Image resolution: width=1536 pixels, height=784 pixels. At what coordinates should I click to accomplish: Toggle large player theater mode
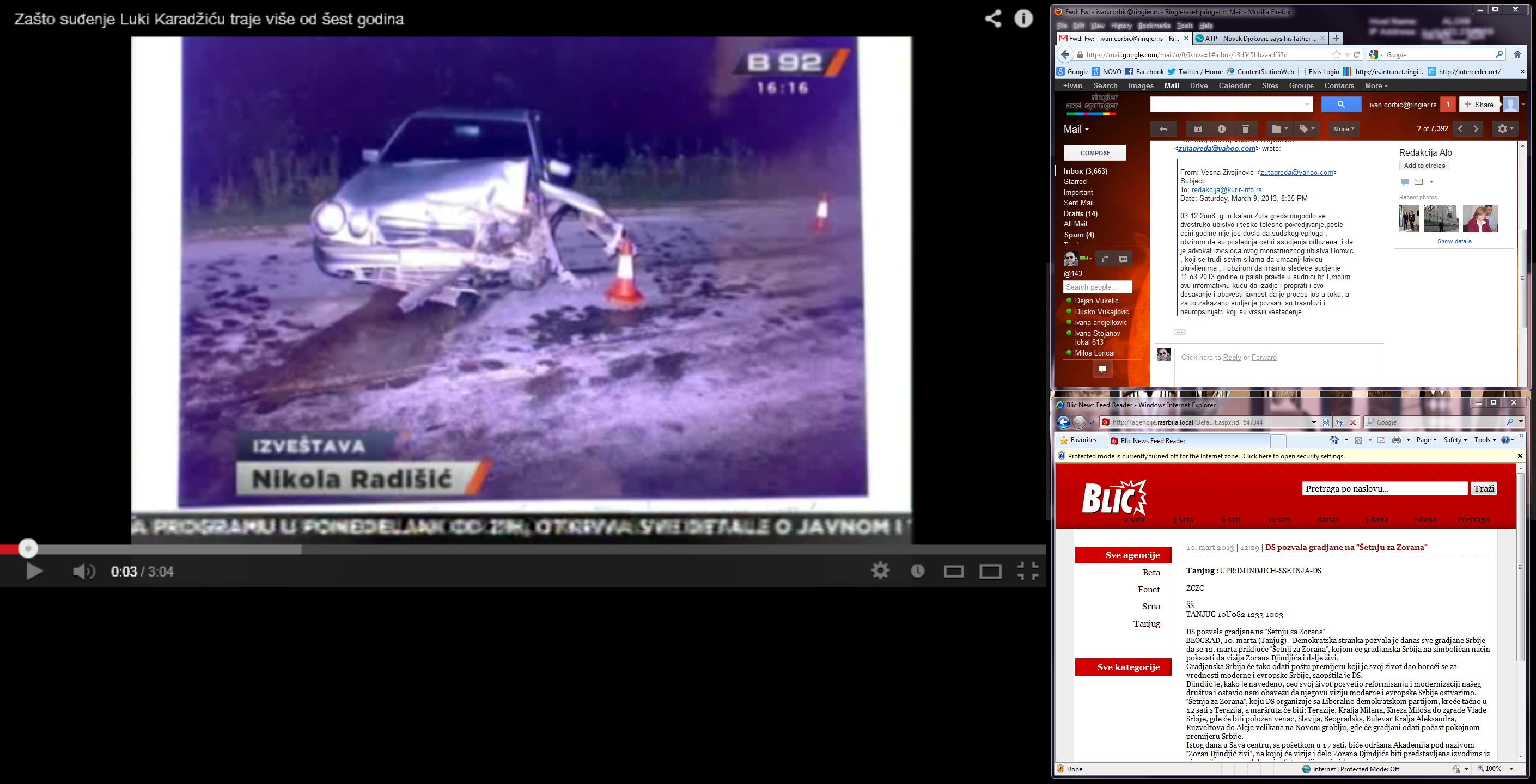pos(990,572)
